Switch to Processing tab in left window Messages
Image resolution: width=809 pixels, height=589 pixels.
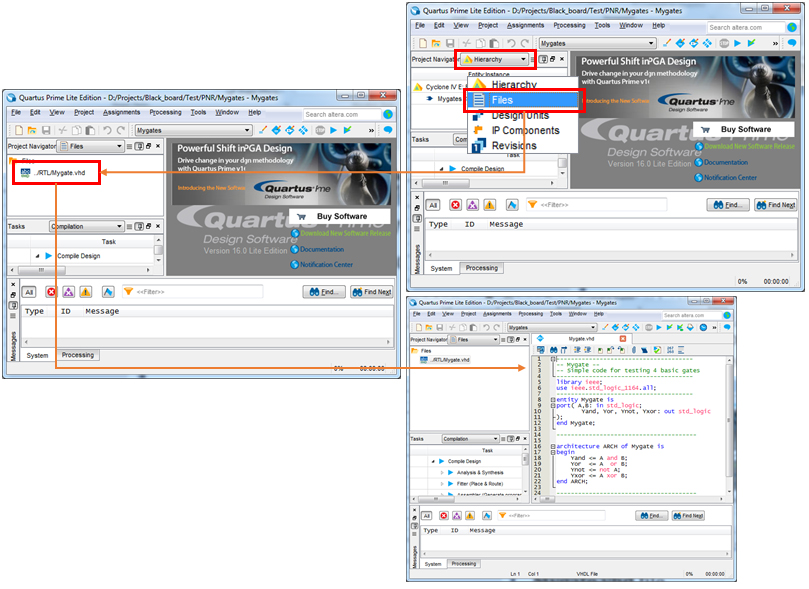click(x=78, y=355)
